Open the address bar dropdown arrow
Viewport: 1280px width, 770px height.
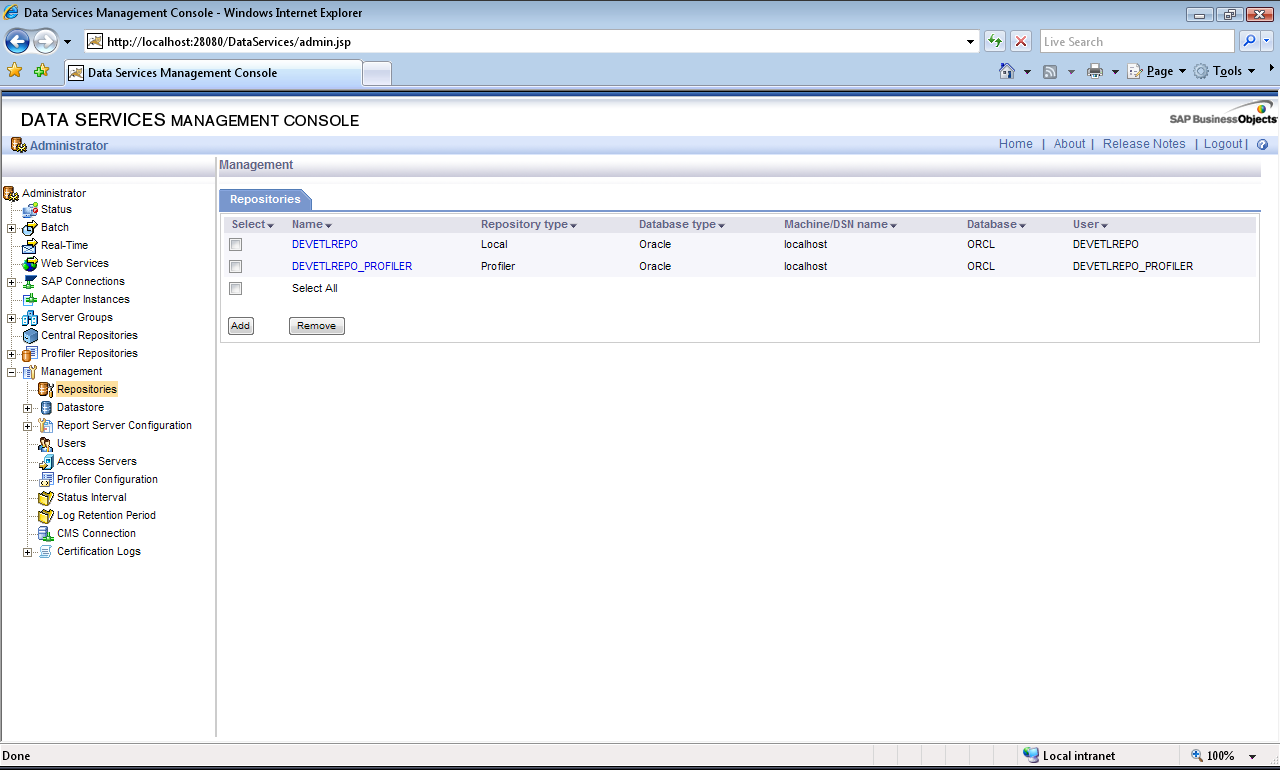[971, 42]
